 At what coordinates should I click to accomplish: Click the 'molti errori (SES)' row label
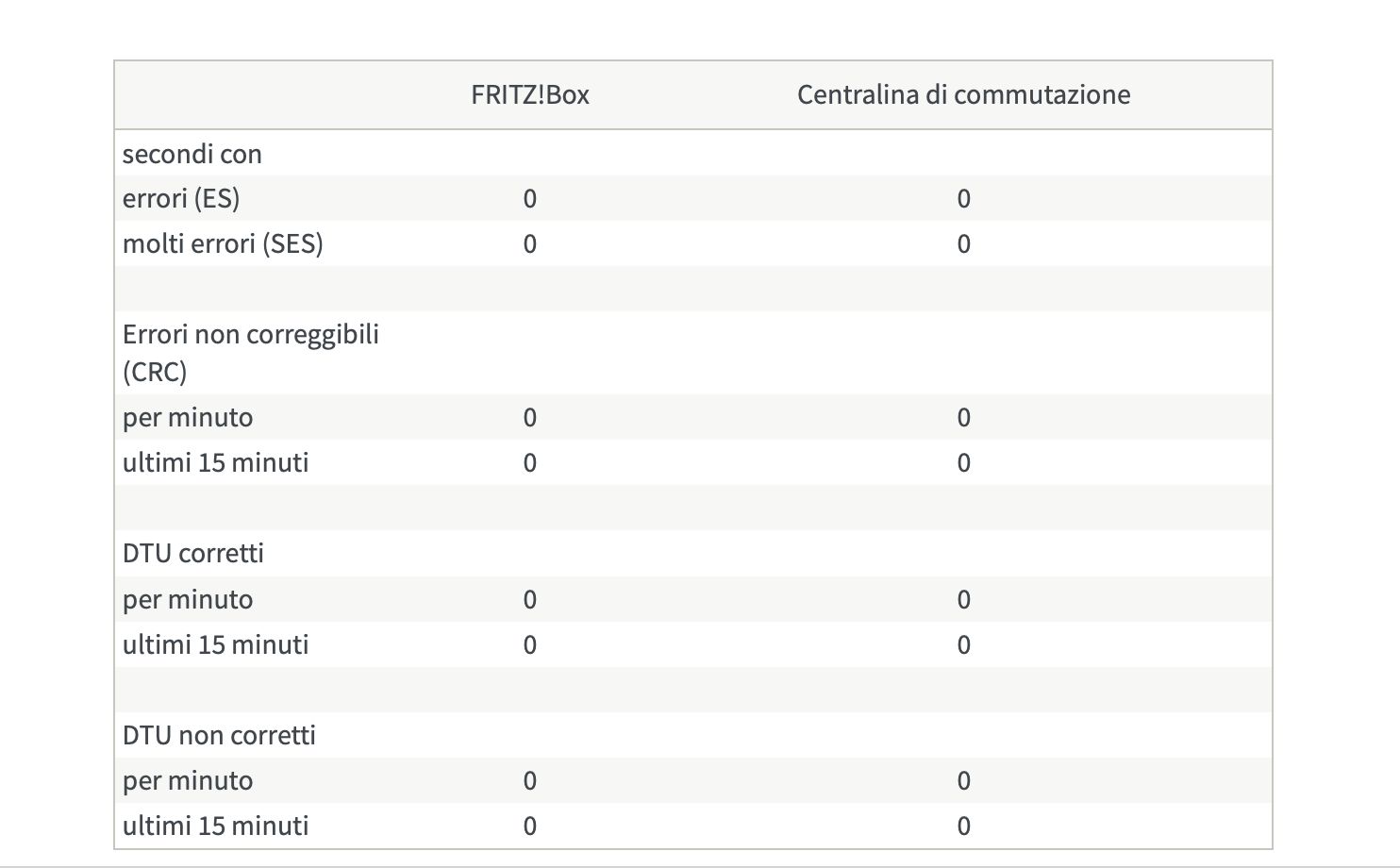(223, 243)
